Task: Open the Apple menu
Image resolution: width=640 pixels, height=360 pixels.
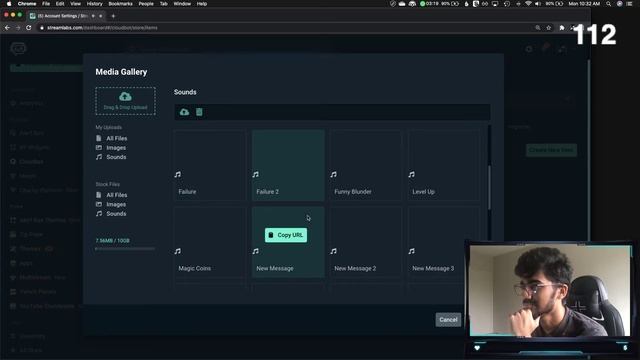Action: pos(9,4)
